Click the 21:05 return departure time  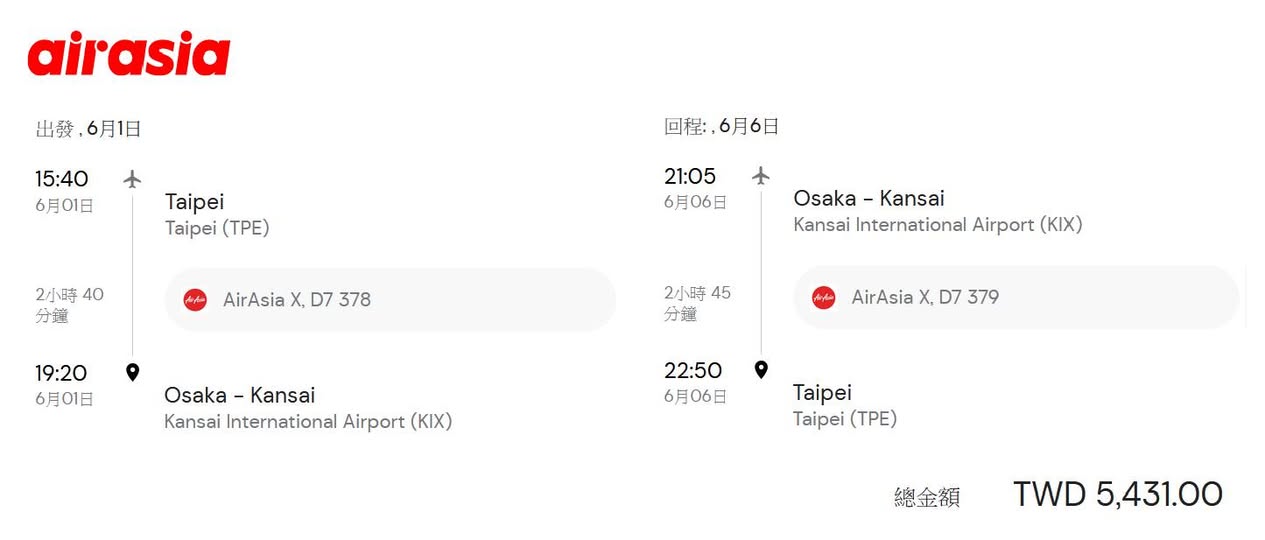pos(690,176)
